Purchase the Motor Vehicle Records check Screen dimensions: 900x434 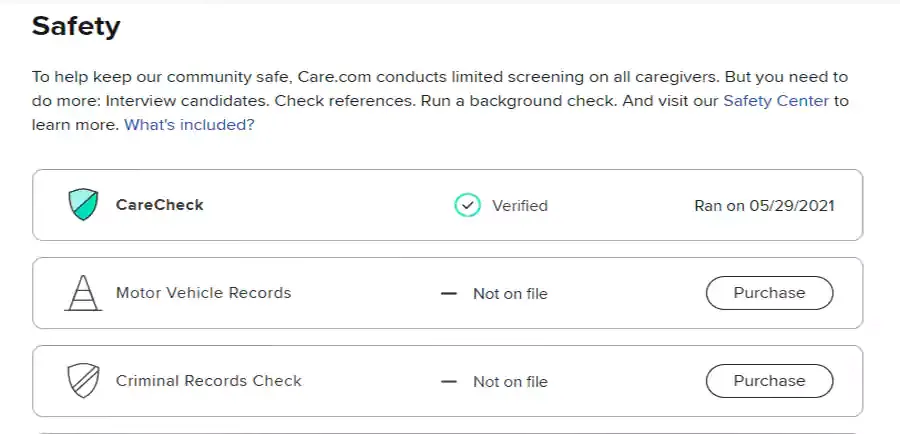[x=768, y=293]
